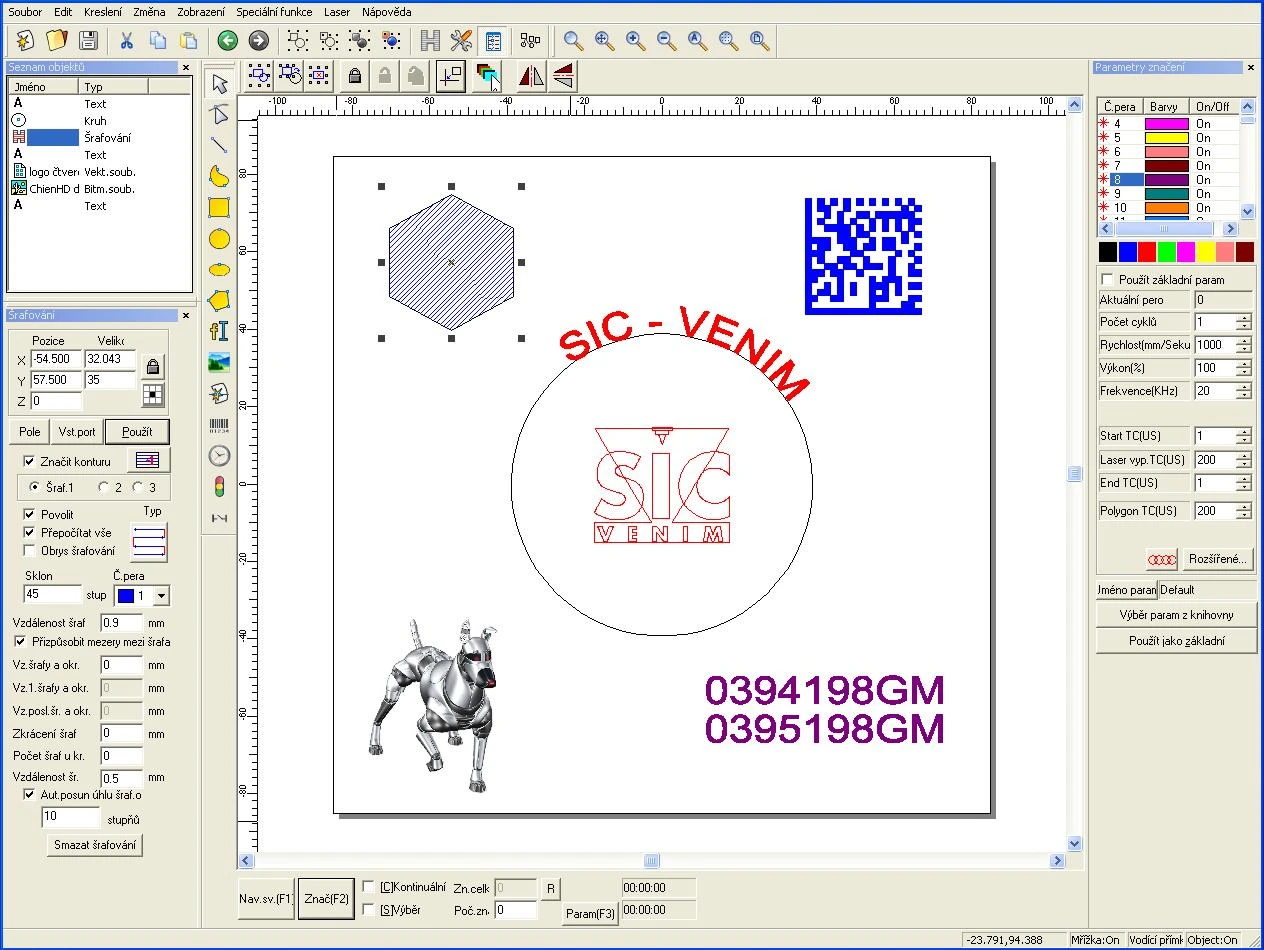
Task: Click Smazat šrafování button
Action: click(x=95, y=845)
